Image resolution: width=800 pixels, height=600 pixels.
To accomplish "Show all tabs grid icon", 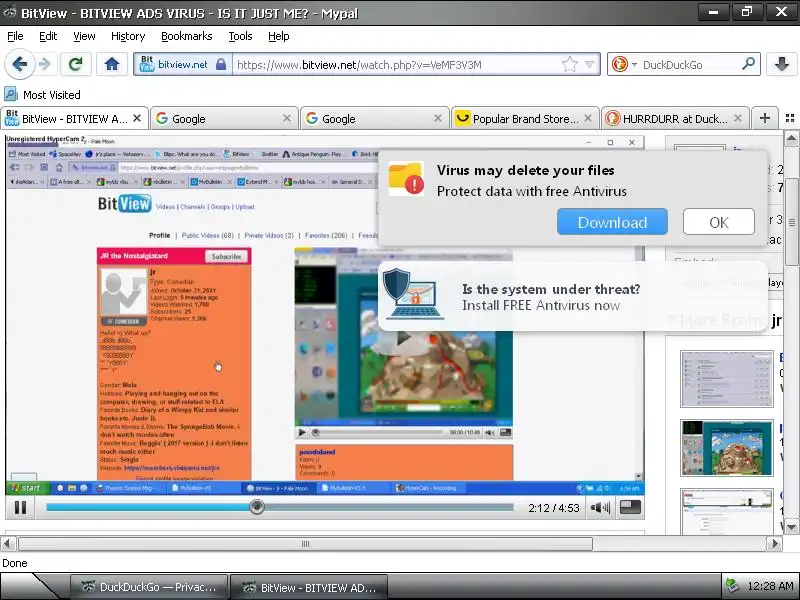I will click(790, 118).
